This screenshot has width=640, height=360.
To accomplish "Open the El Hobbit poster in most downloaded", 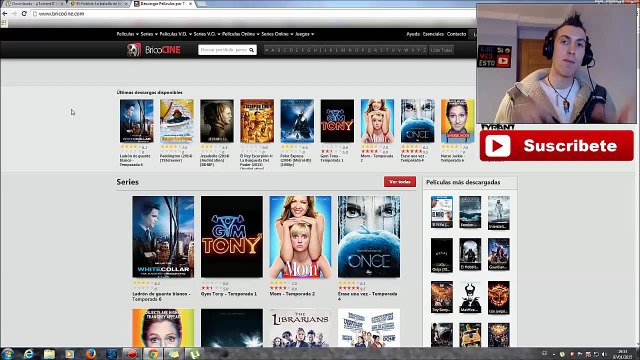I will coord(470,255).
